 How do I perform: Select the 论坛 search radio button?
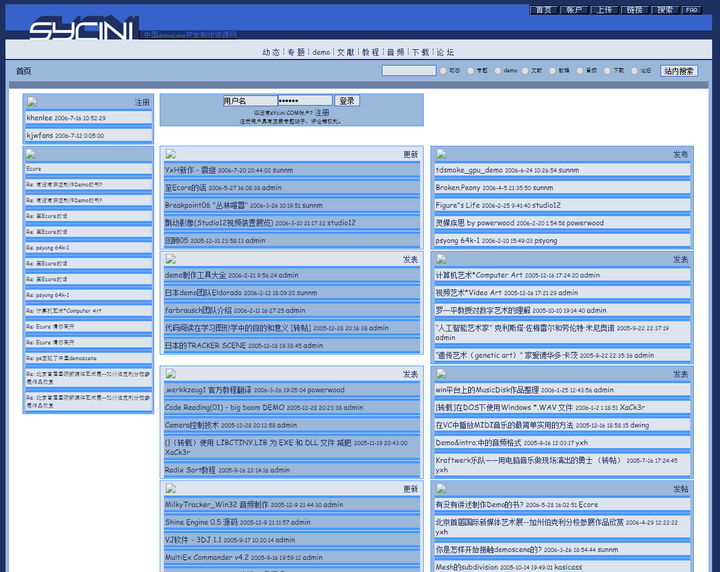[x=633, y=71]
